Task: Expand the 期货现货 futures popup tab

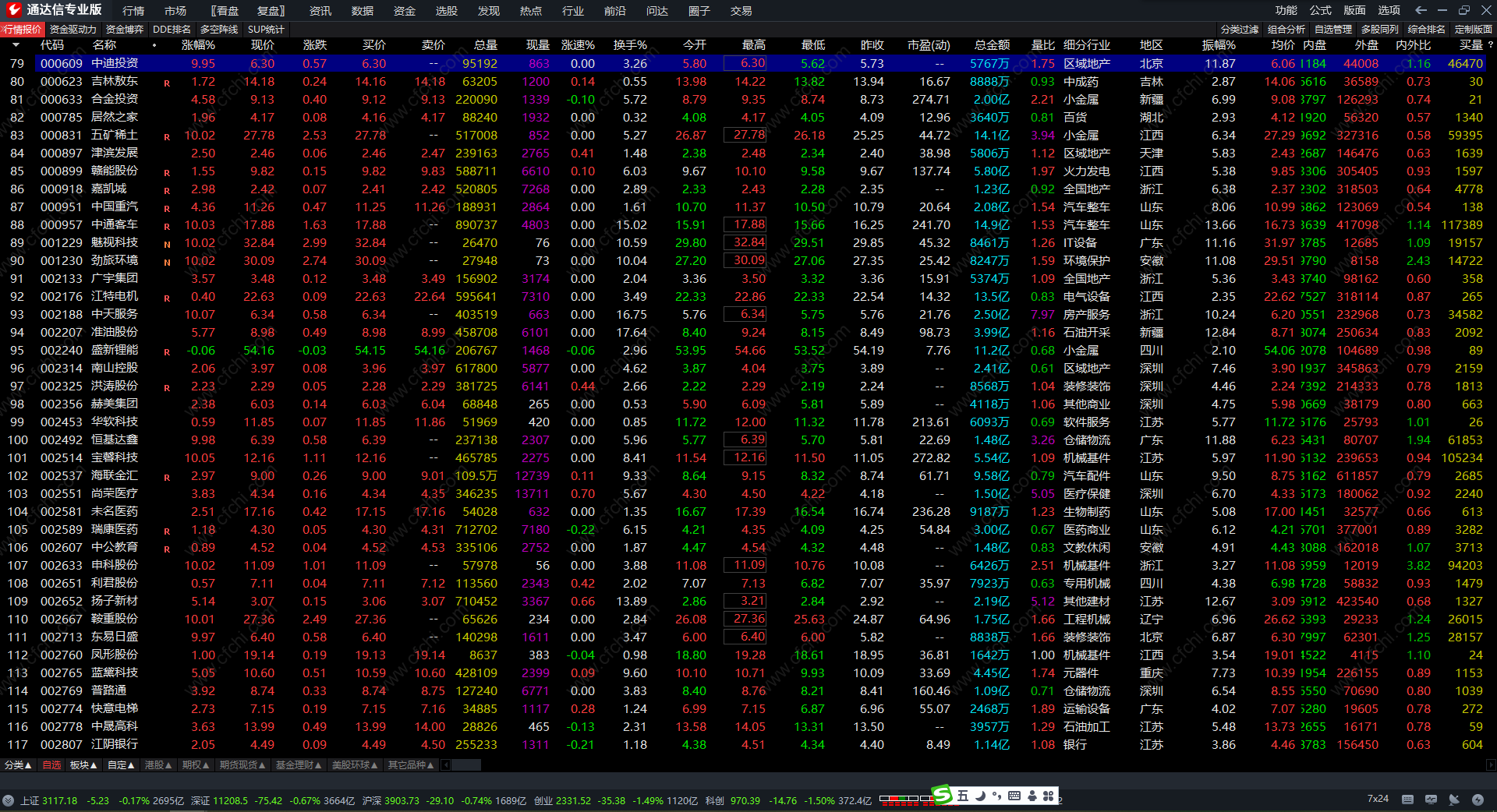Action: tap(242, 765)
